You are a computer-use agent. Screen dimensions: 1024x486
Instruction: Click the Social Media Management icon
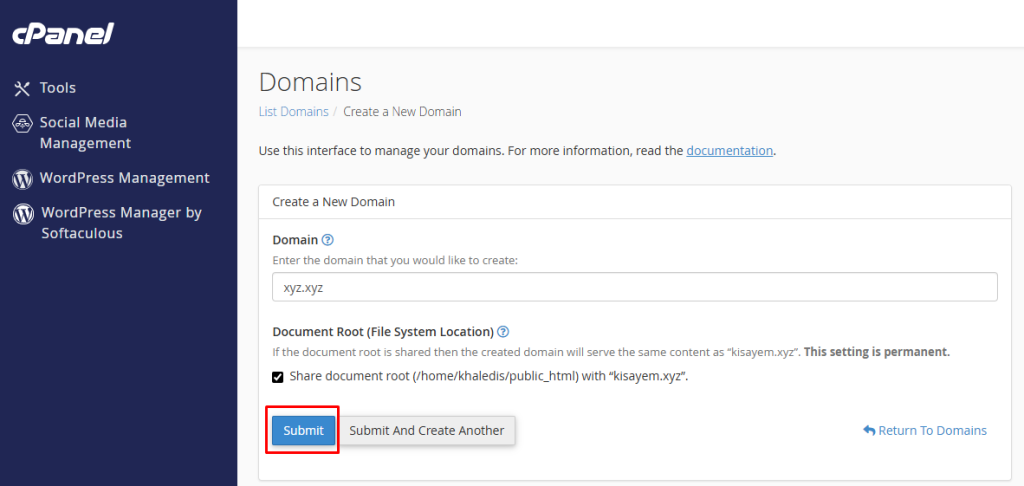[22, 124]
